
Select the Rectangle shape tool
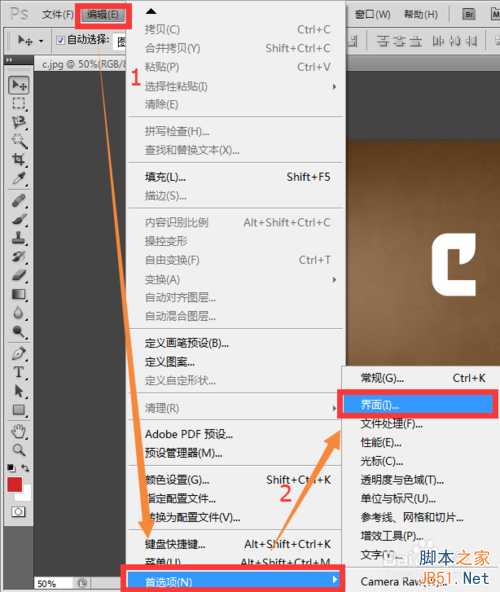[x=19, y=410]
